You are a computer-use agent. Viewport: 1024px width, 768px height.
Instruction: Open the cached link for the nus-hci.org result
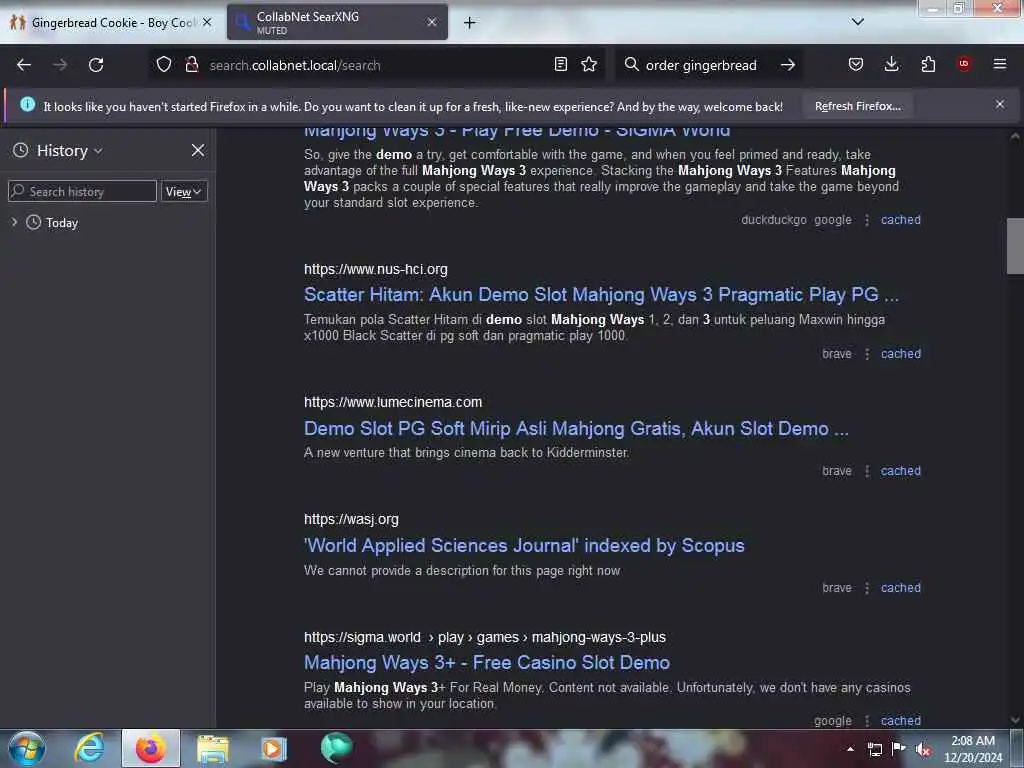[x=901, y=354]
